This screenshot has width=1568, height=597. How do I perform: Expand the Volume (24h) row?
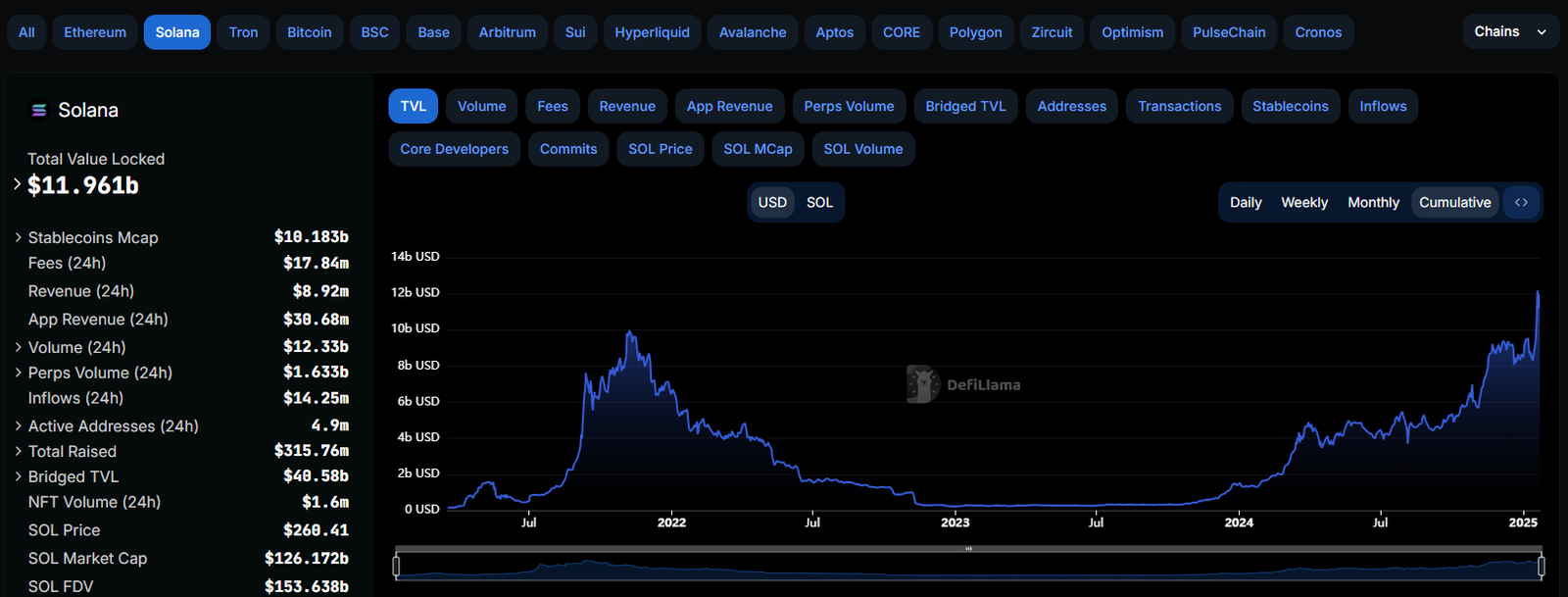[x=18, y=347]
